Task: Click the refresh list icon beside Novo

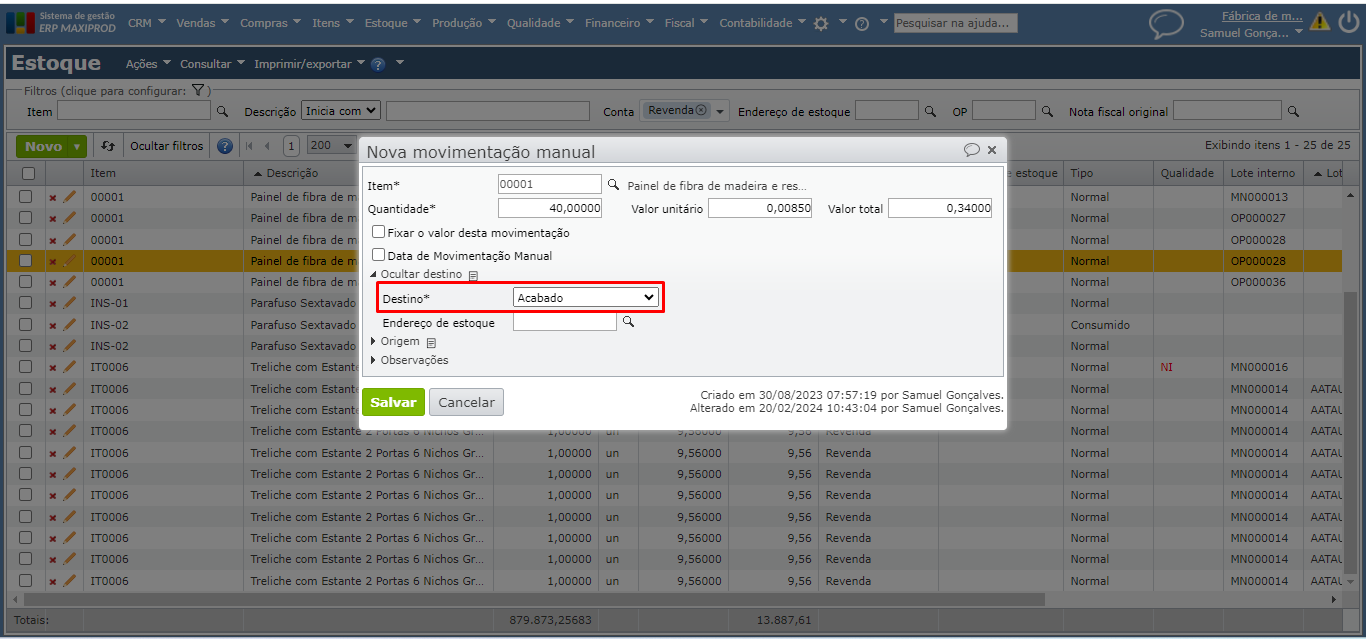Action: point(108,146)
